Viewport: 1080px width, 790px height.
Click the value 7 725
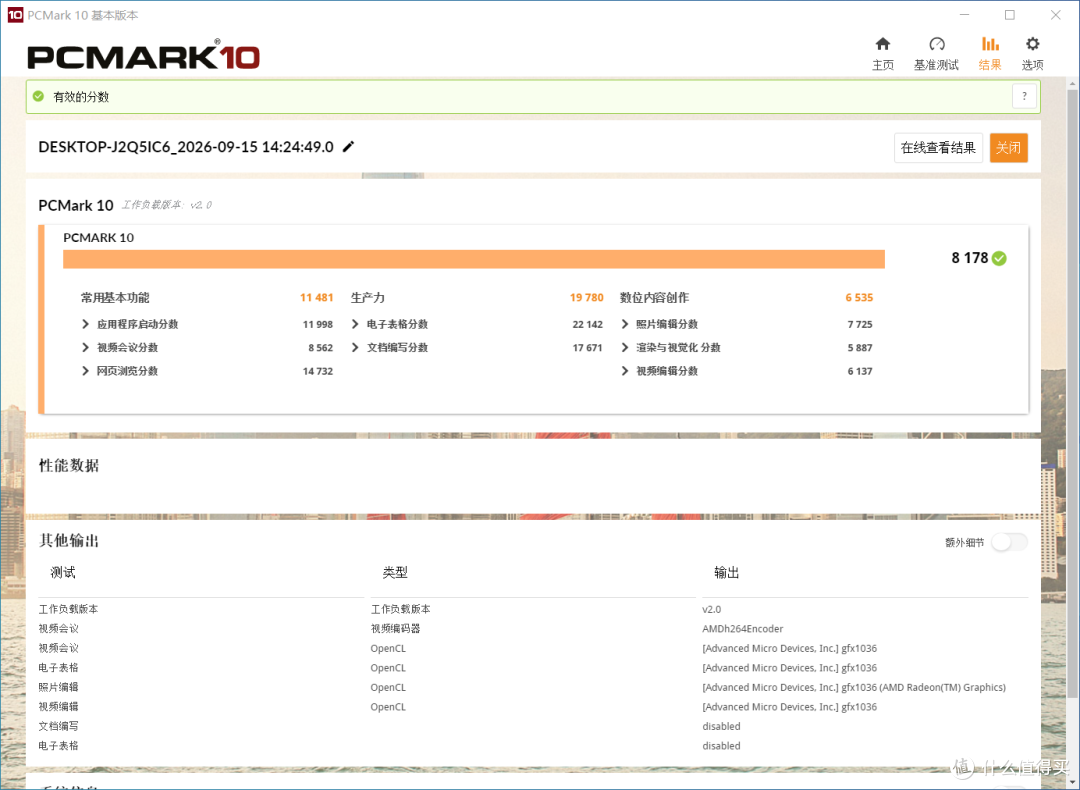860,324
